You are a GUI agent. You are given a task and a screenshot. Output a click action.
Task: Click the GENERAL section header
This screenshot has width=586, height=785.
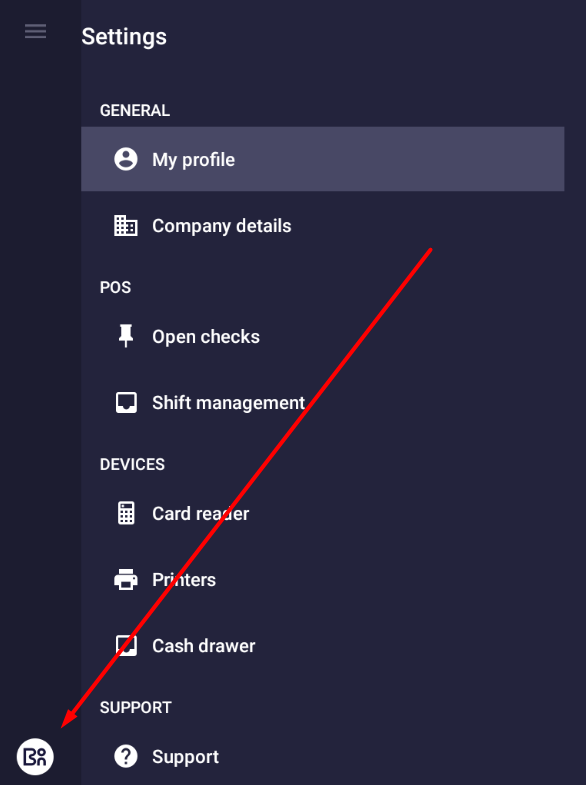coord(135,110)
